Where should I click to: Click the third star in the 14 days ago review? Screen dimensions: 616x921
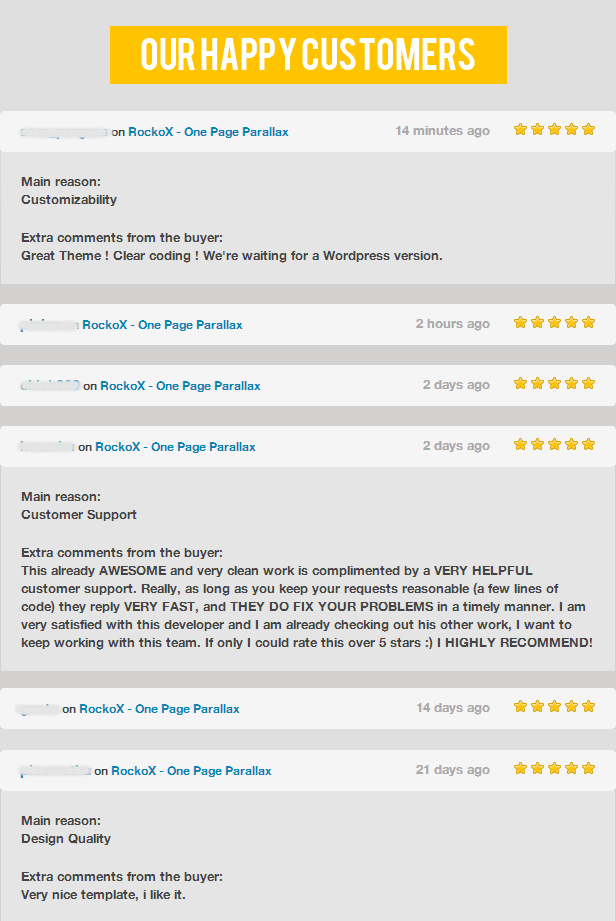[554, 706]
